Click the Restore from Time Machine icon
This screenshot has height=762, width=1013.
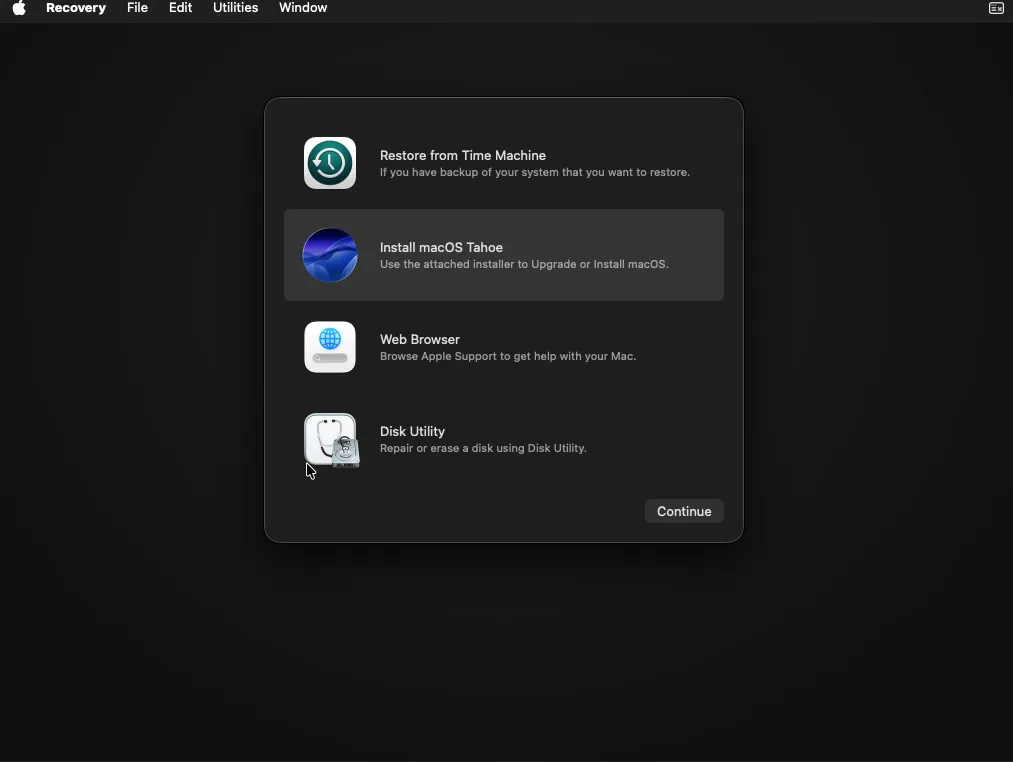coord(330,163)
